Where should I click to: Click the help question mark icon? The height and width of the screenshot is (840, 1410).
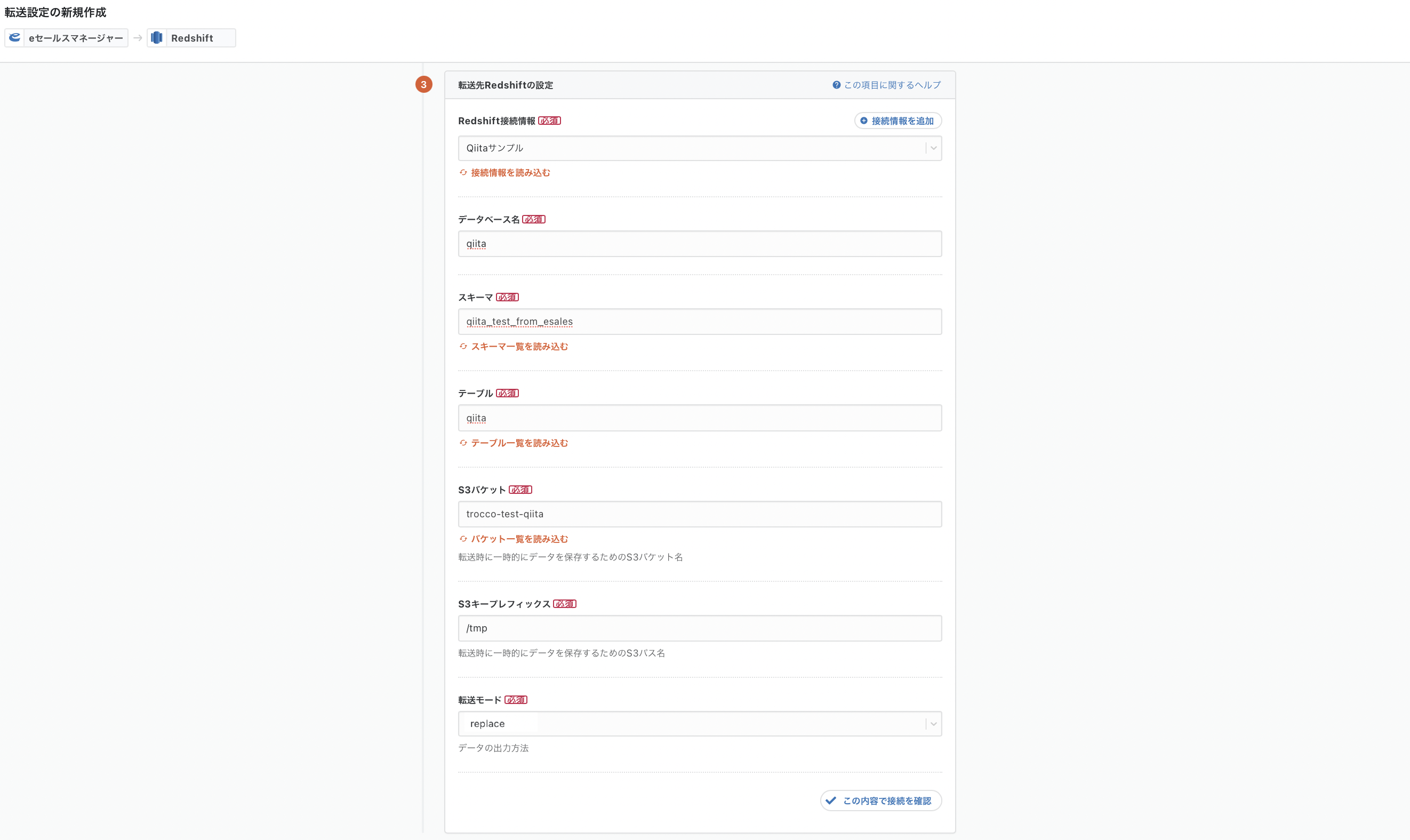[x=836, y=85]
